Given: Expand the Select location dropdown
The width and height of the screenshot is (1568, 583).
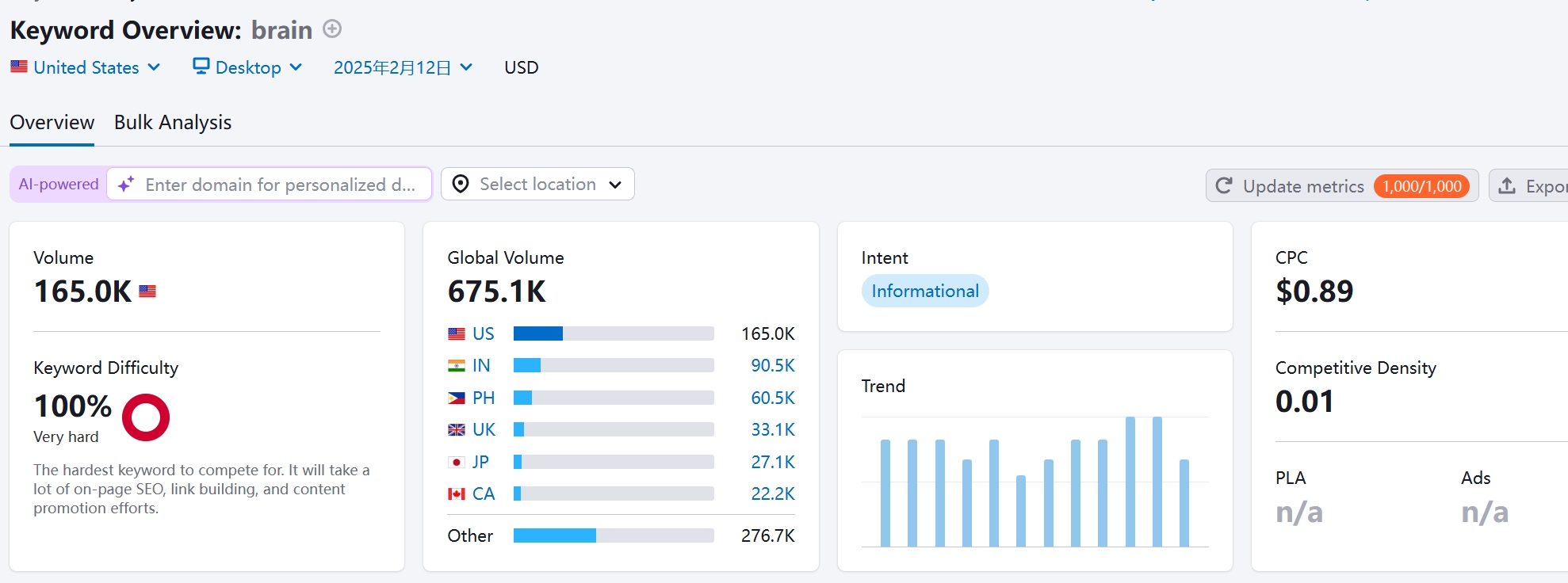Looking at the screenshot, I should tap(537, 184).
